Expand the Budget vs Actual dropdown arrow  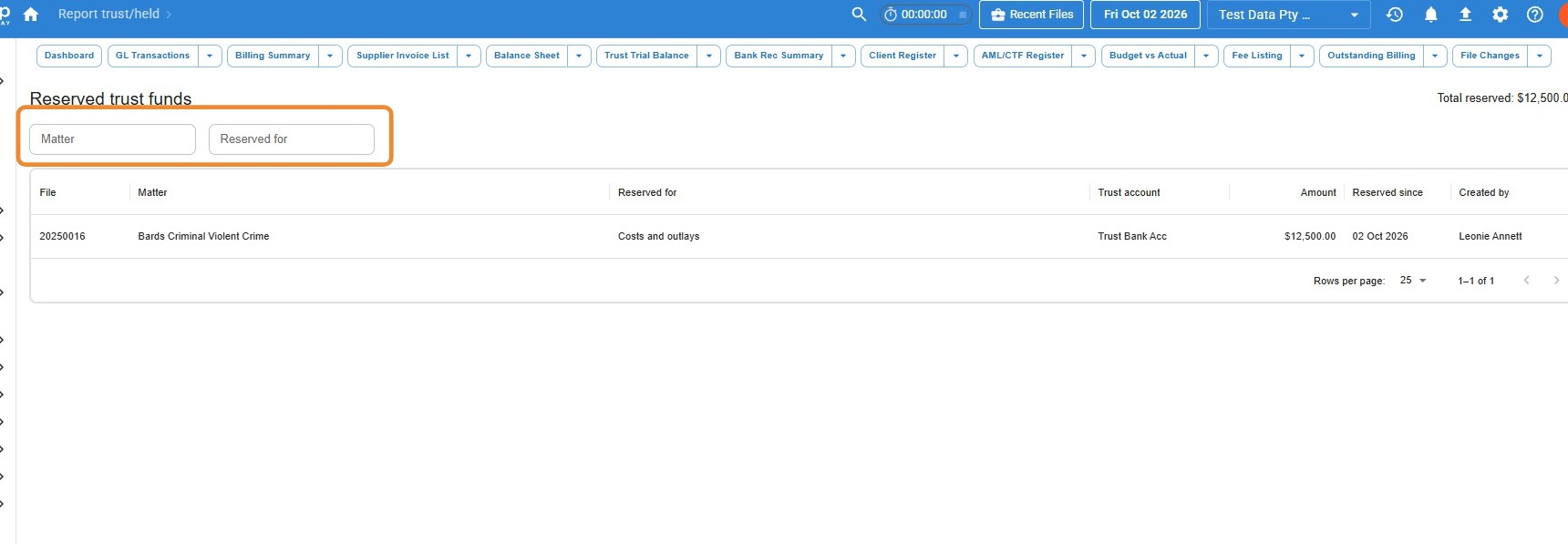coord(1206,56)
